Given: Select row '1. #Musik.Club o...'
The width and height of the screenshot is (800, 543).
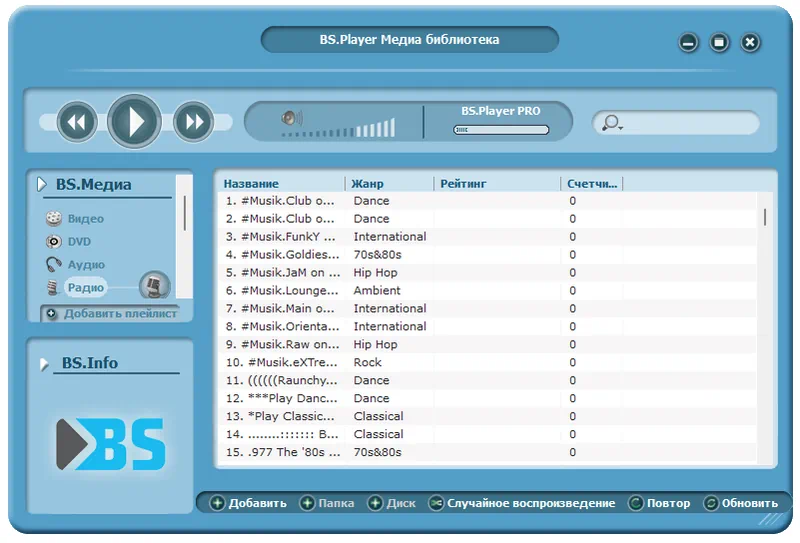Looking at the screenshot, I should pos(487,201).
